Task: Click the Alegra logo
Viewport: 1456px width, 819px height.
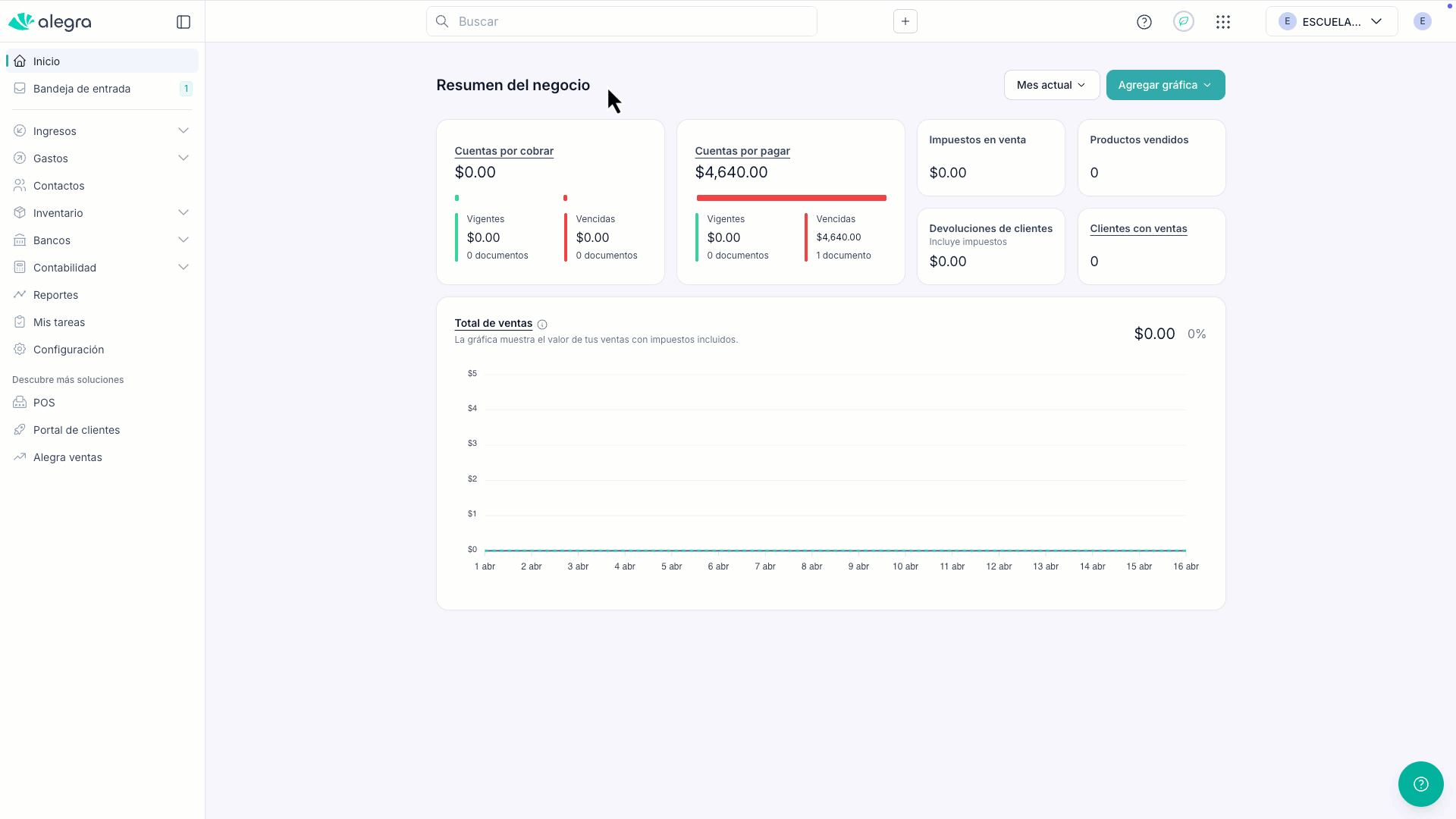Action: pyautogui.click(x=50, y=22)
